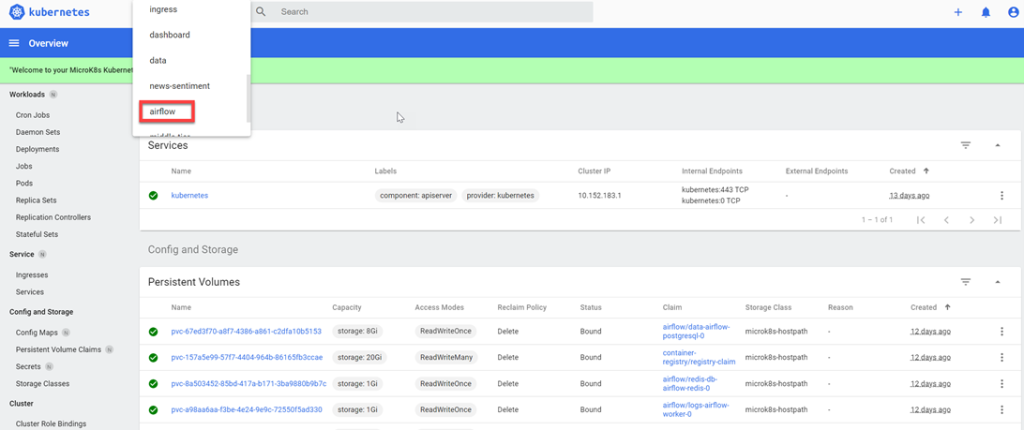Image resolution: width=1024 pixels, height=430 pixels.
Task: Go to next page of Services
Action: pyautogui.click(x=972, y=219)
